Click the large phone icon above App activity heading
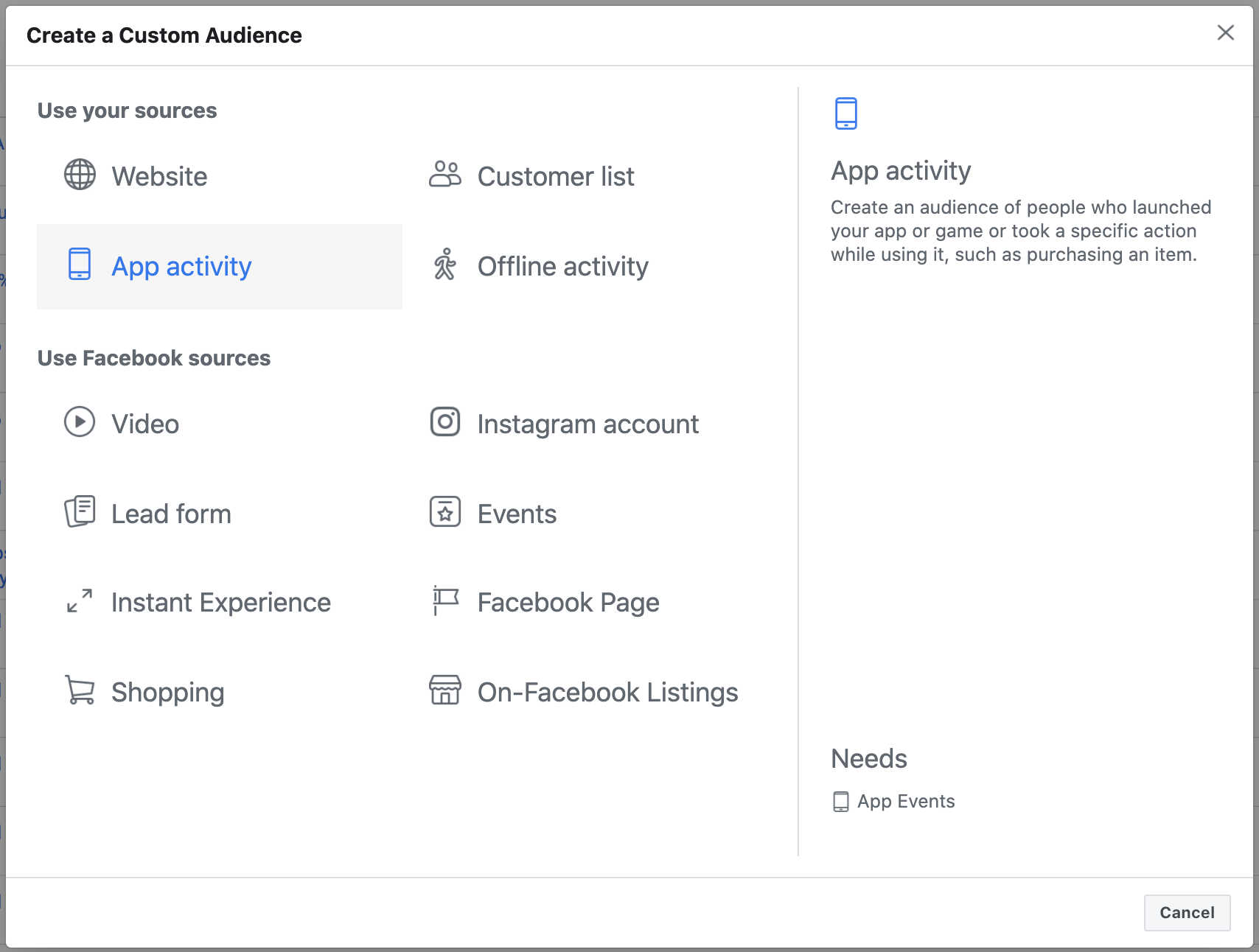This screenshot has width=1259, height=952. pyautogui.click(x=846, y=113)
